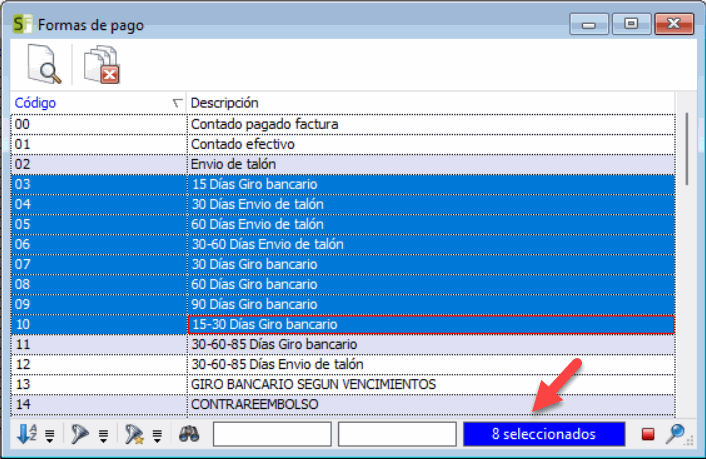Click the filter funnel icon
Image resolution: width=706 pixels, height=459 pixels.
(x=80, y=434)
